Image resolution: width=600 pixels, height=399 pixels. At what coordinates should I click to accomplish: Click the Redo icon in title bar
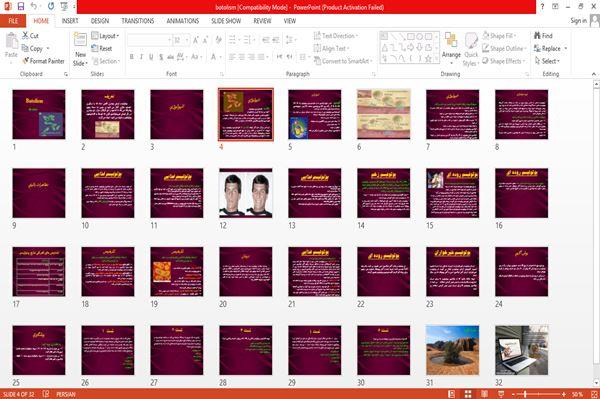[51, 7]
